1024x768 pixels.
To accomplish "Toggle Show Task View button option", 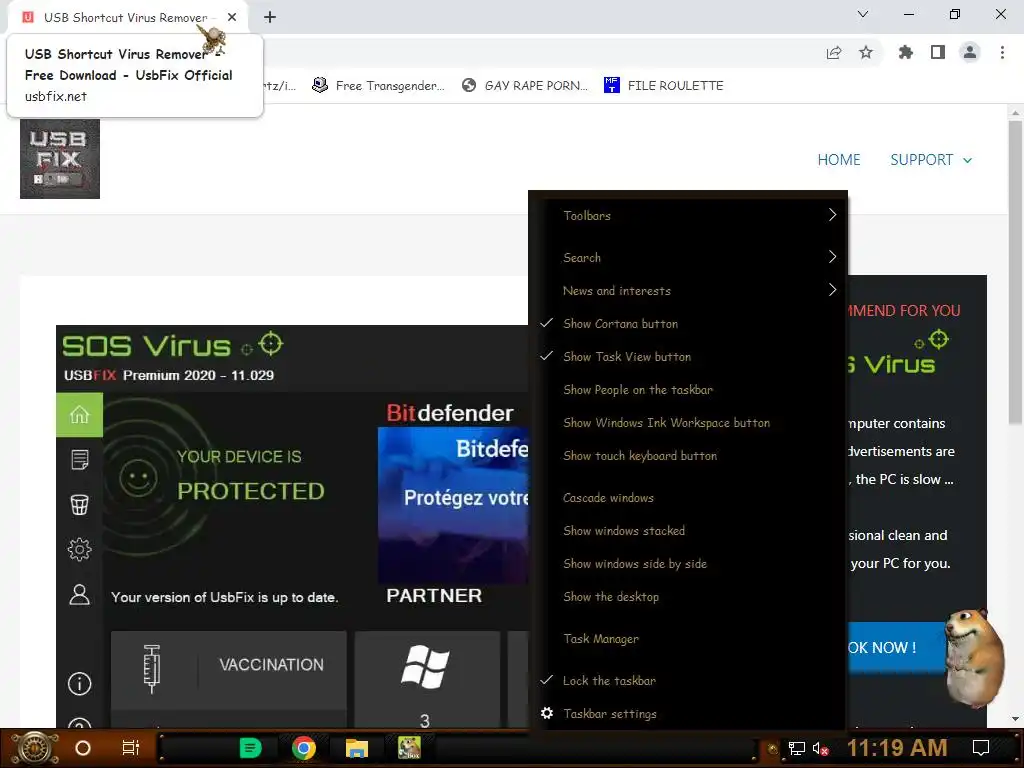I will tap(688, 357).
